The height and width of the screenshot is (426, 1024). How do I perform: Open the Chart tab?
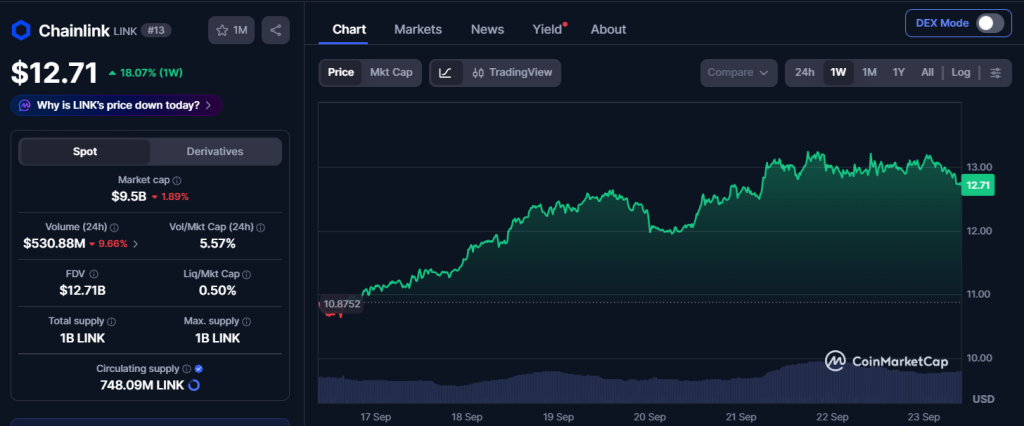(x=349, y=29)
